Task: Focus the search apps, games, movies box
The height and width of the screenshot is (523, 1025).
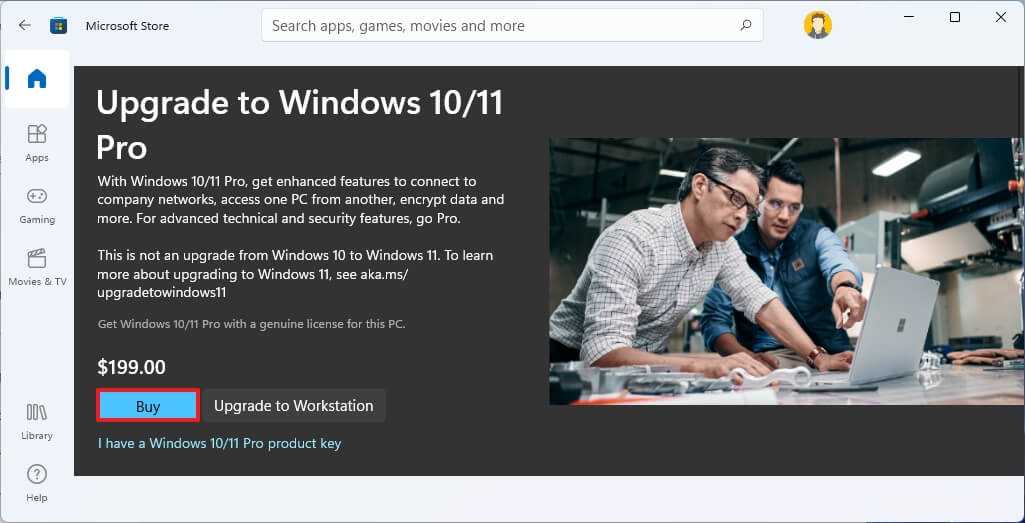Action: point(500,25)
